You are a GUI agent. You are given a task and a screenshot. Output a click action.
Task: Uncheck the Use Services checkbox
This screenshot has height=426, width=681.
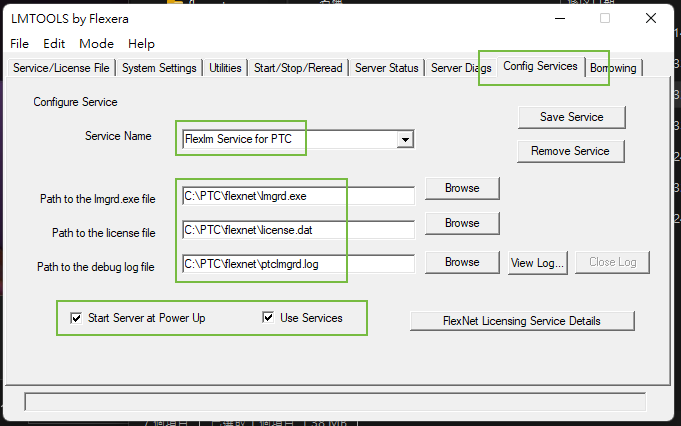268,318
